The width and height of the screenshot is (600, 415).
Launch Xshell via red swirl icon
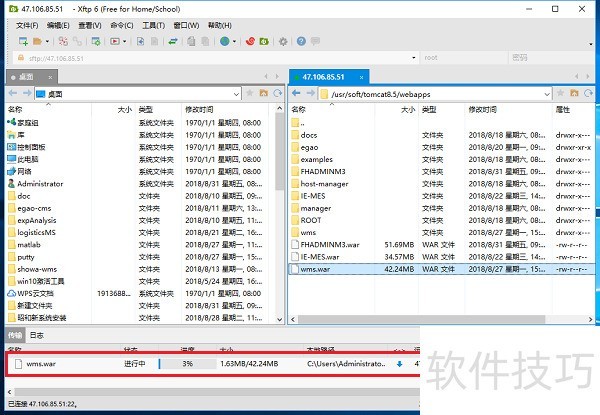(x=250, y=41)
